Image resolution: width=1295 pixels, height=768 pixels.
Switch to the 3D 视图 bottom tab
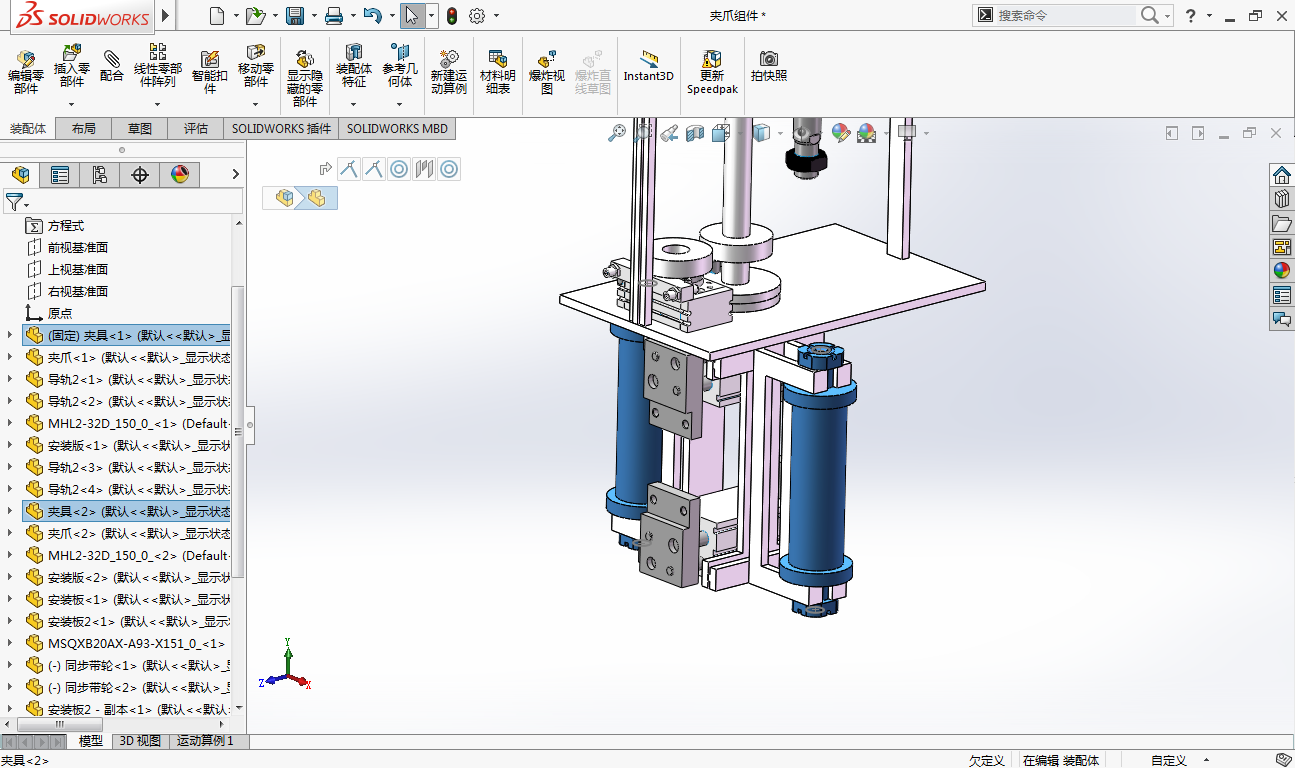tap(140, 741)
